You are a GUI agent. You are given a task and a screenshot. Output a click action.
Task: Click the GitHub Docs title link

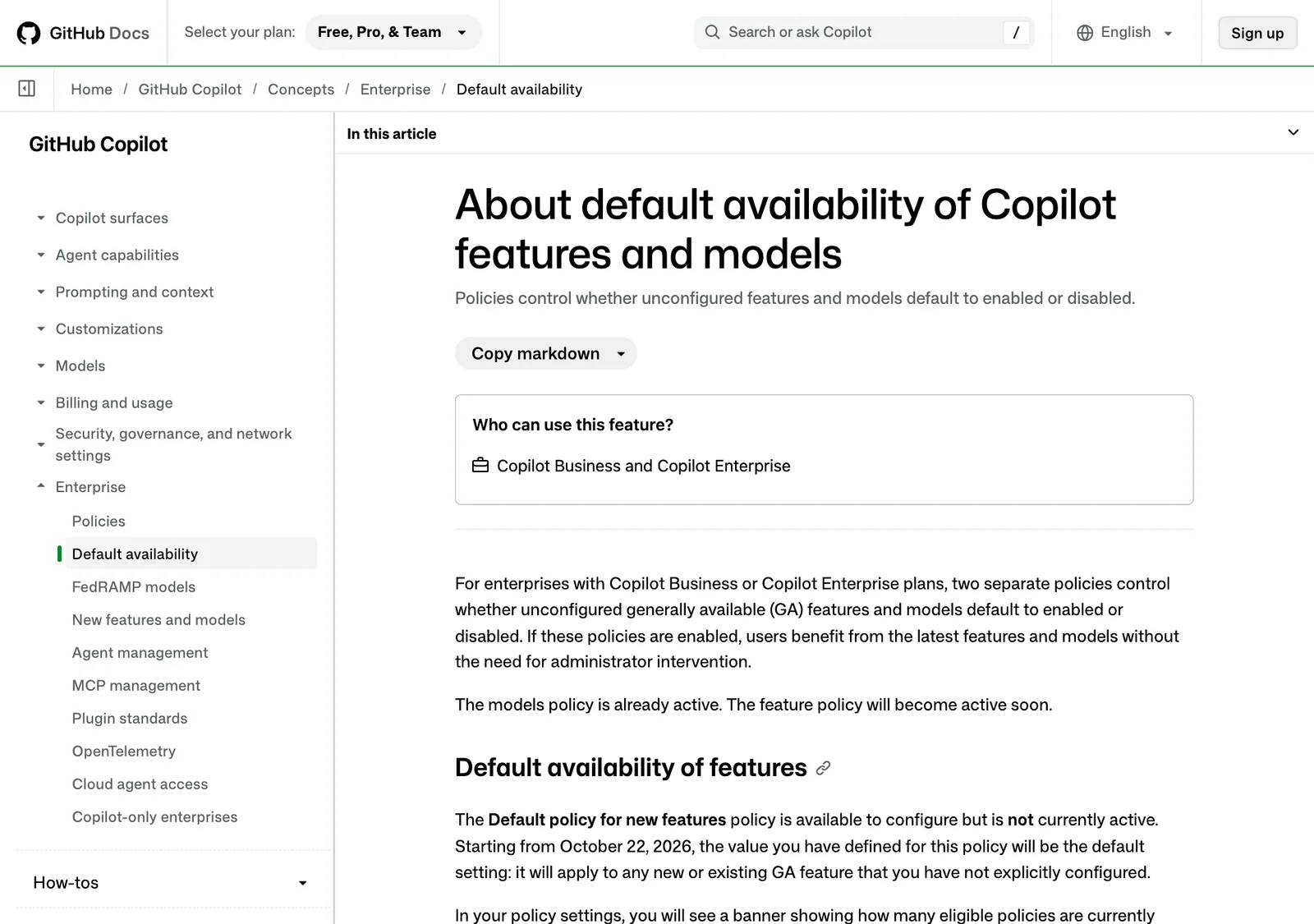pos(99,33)
